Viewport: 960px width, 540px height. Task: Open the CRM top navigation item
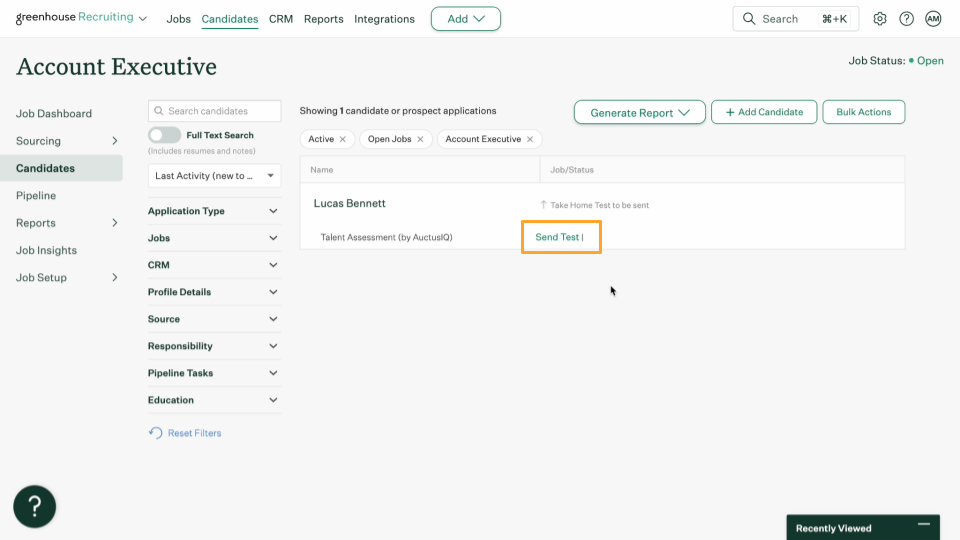[281, 19]
